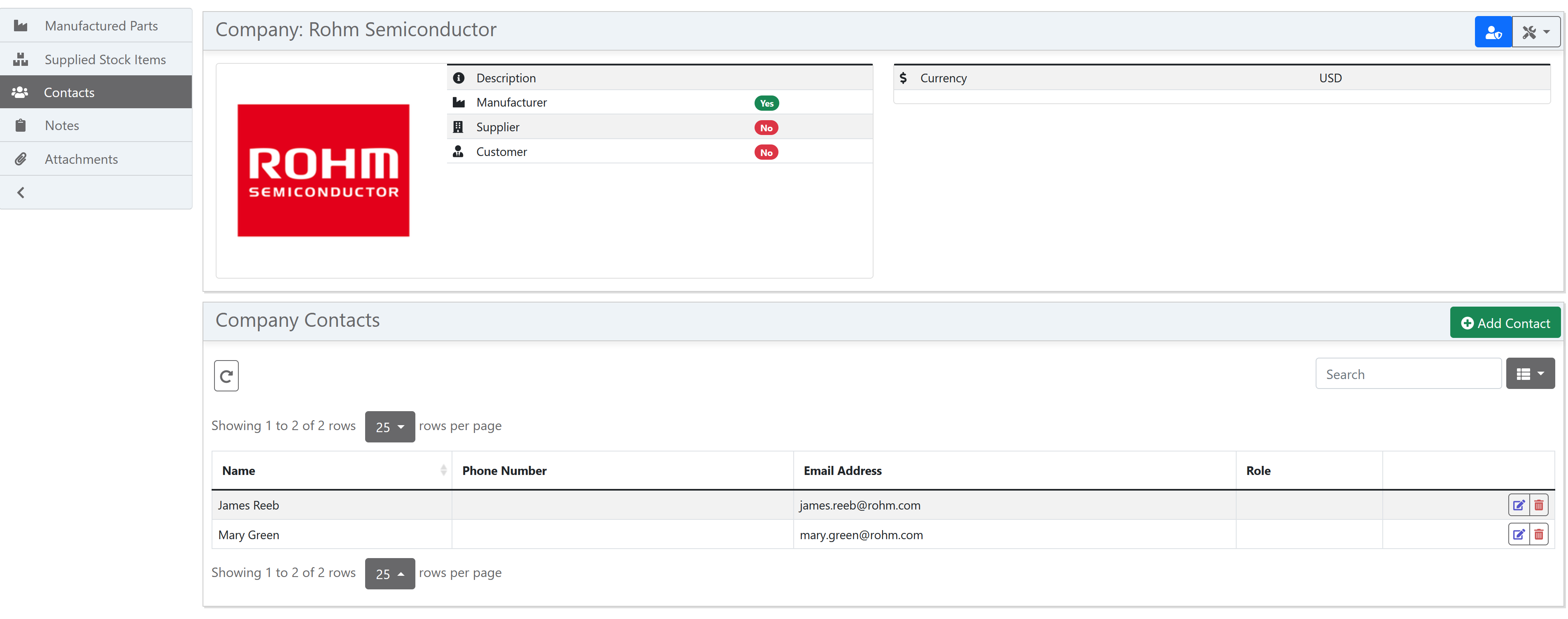
Task: Click the Email Address column header
Action: (x=1015, y=470)
